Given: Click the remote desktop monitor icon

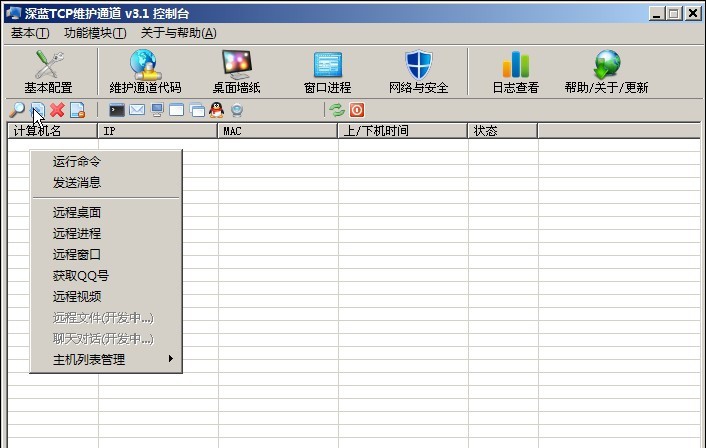Looking at the screenshot, I should tap(157, 110).
